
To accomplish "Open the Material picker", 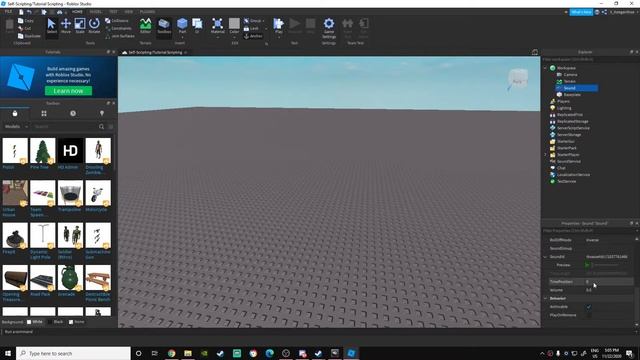I will pos(217,27).
